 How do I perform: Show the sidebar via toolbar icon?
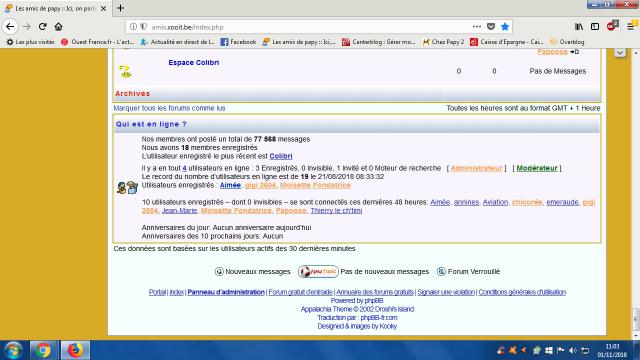tap(595, 27)
